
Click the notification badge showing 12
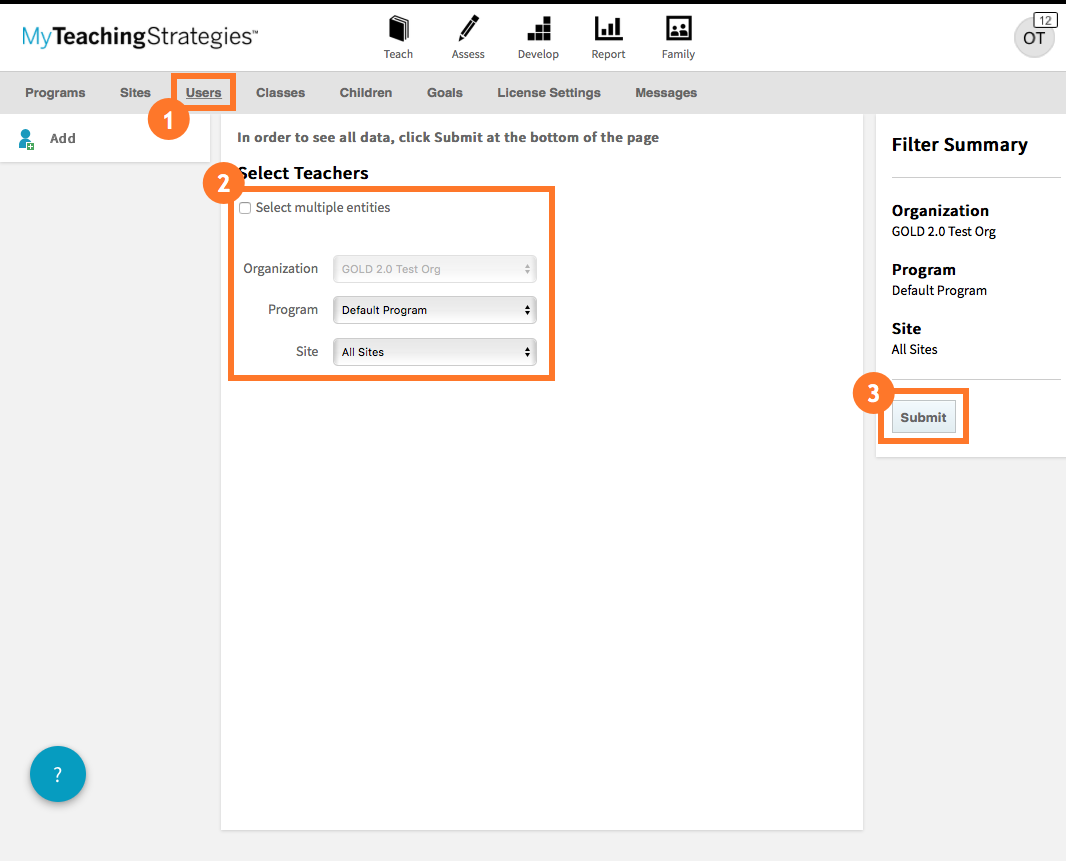[x=1044, y=19]
